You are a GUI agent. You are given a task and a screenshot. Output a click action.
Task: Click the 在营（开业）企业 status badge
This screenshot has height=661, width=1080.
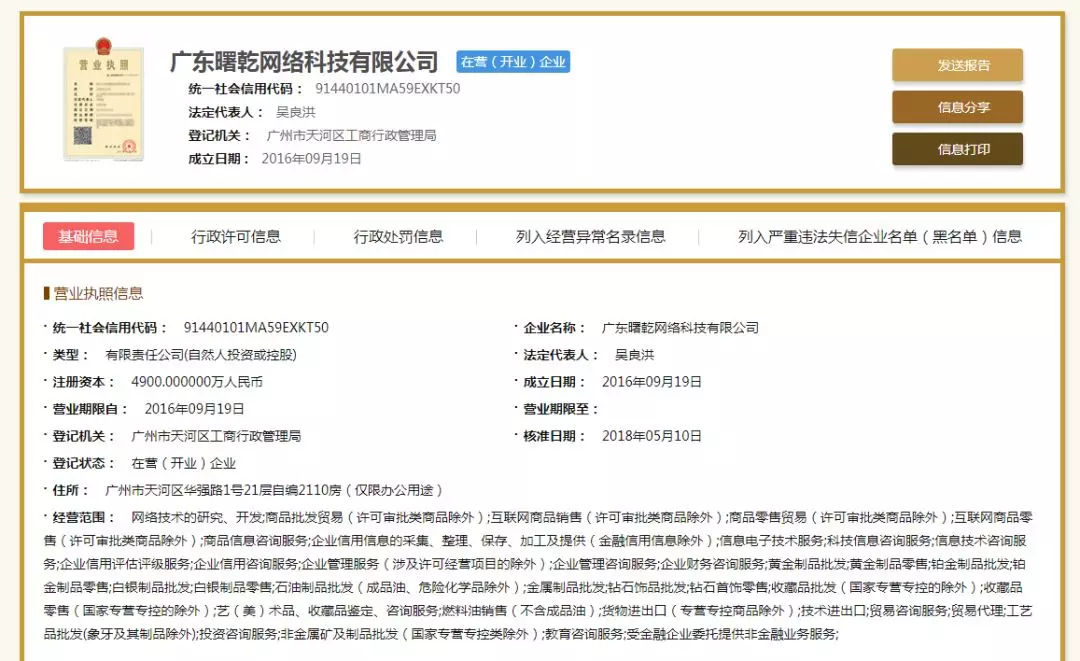(513, 62)
